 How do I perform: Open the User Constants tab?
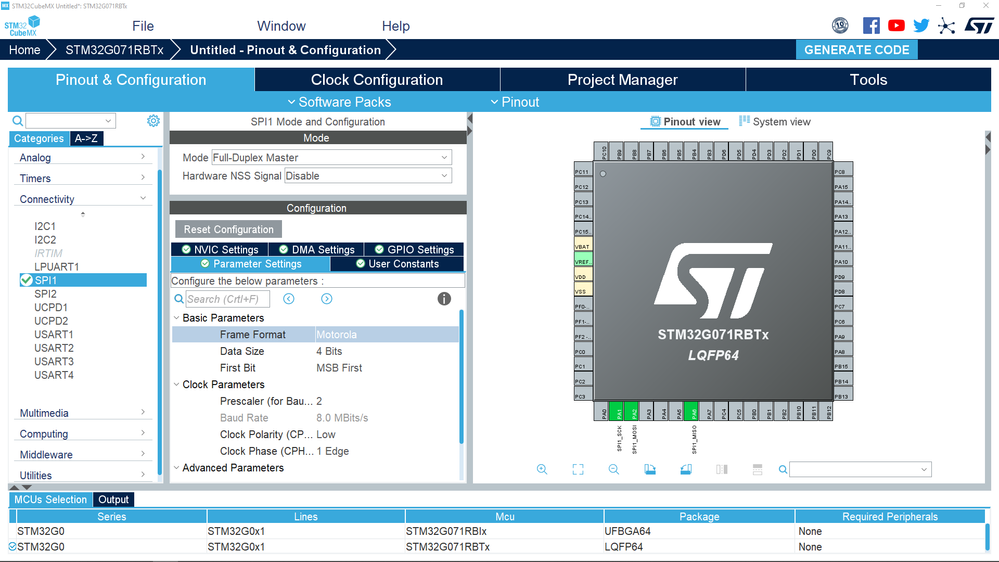point(397,264)
